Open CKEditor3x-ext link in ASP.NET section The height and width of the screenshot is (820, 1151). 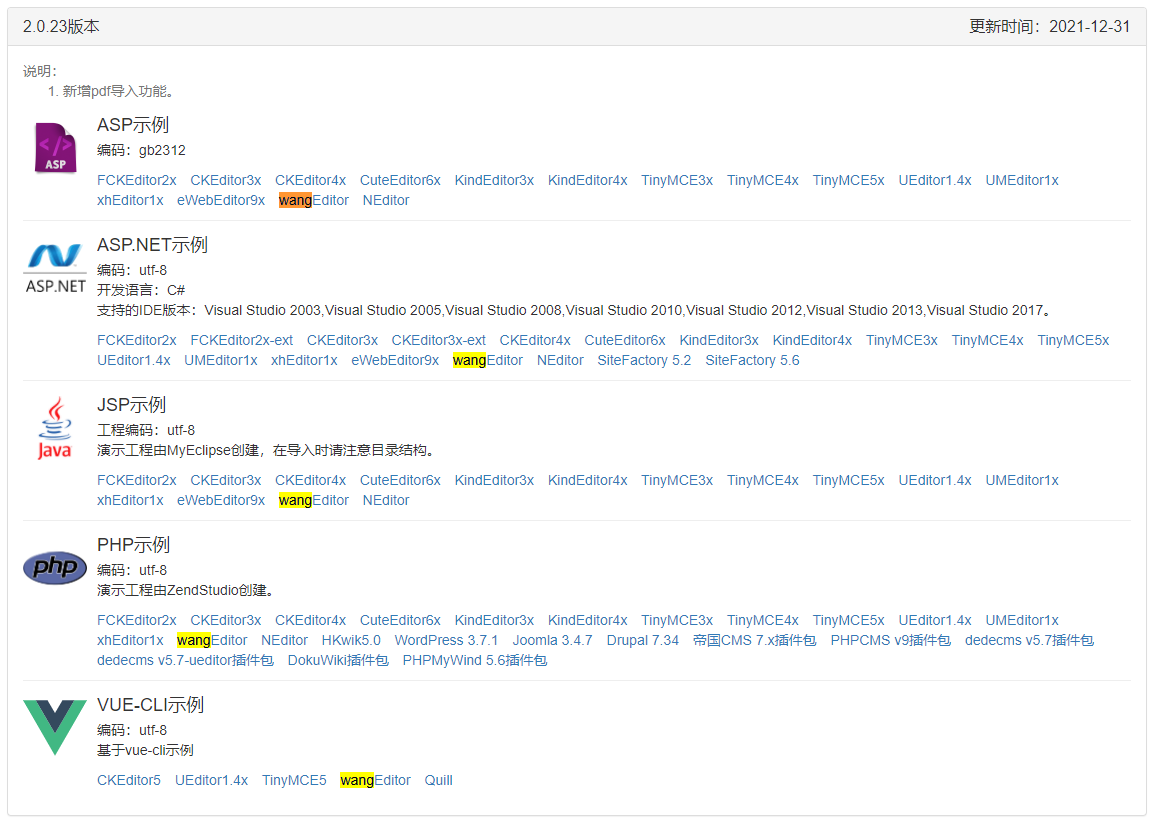(438, 341)
